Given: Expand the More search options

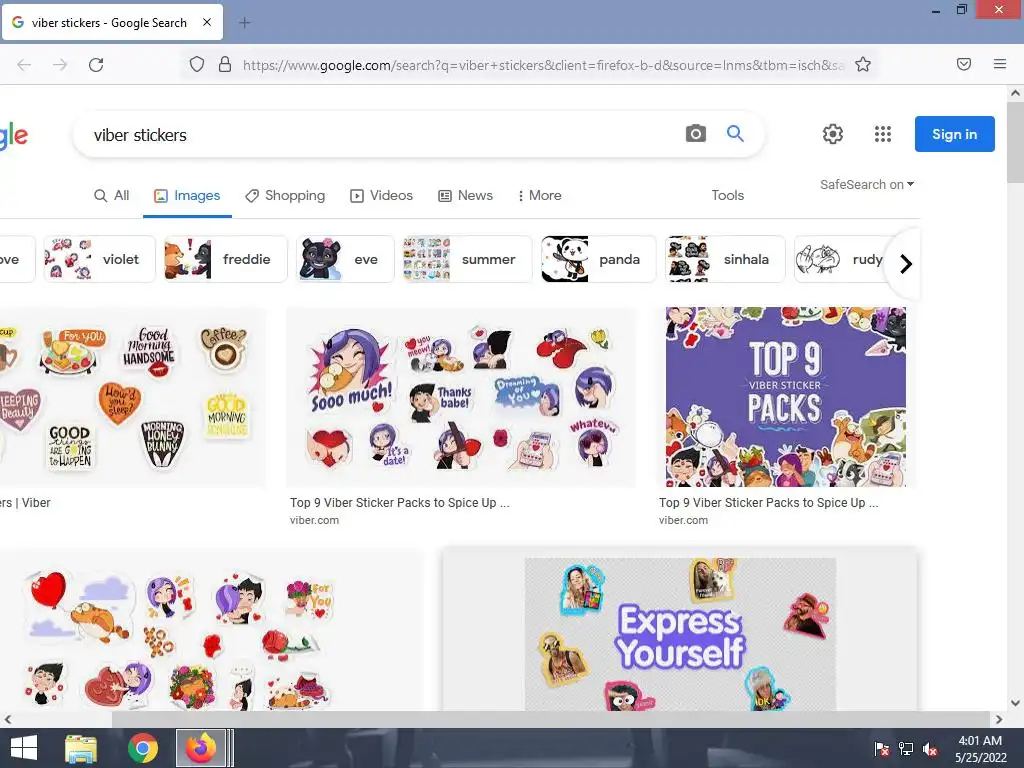Looking at the screenshot, I should click(539, 195).
